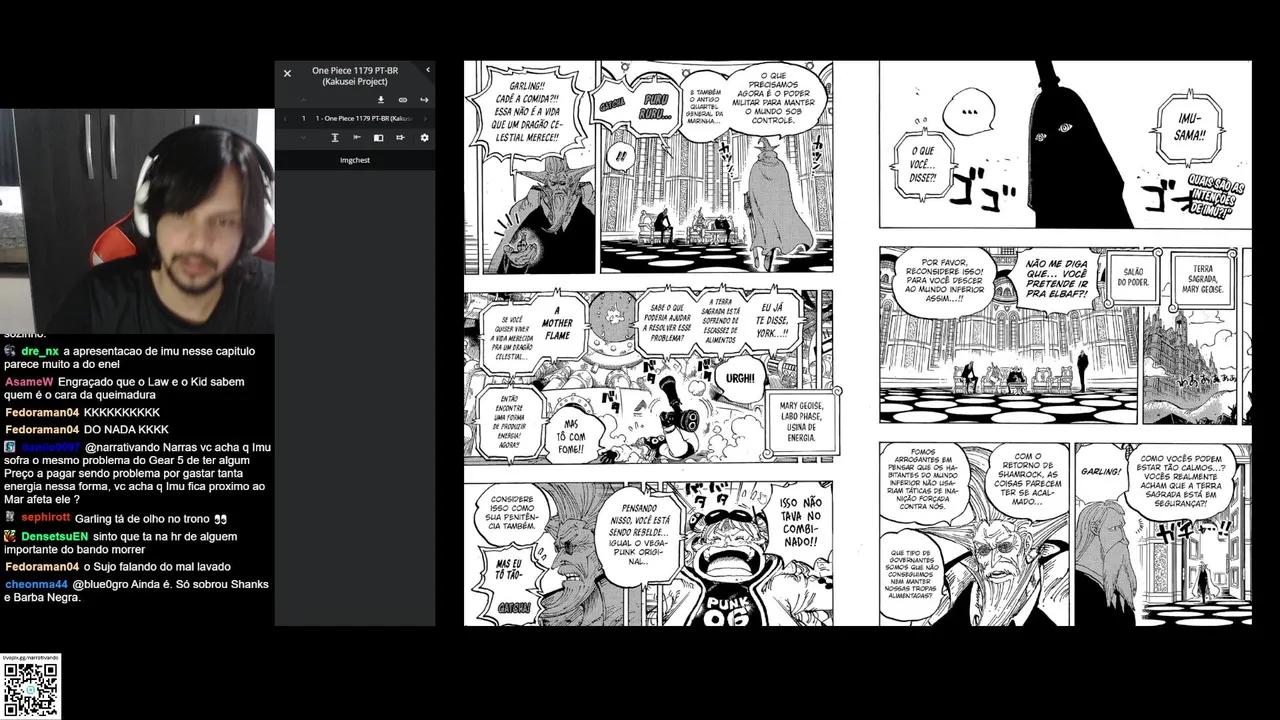The height and width of the screenshot is (720, 1280).
Task: Toggle reading direction icon
Action: (400, 137)
